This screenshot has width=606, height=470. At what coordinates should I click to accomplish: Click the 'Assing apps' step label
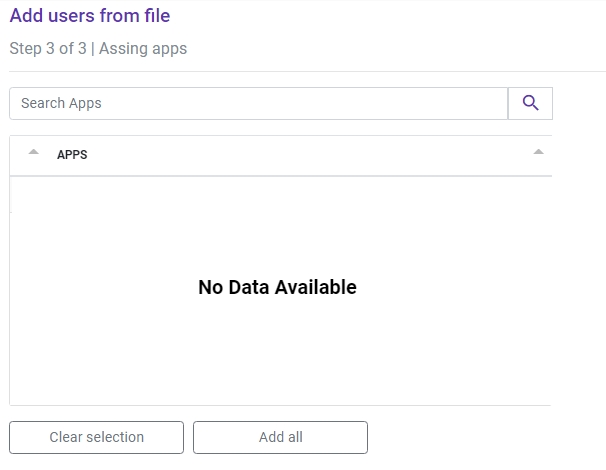click(143, 49)
